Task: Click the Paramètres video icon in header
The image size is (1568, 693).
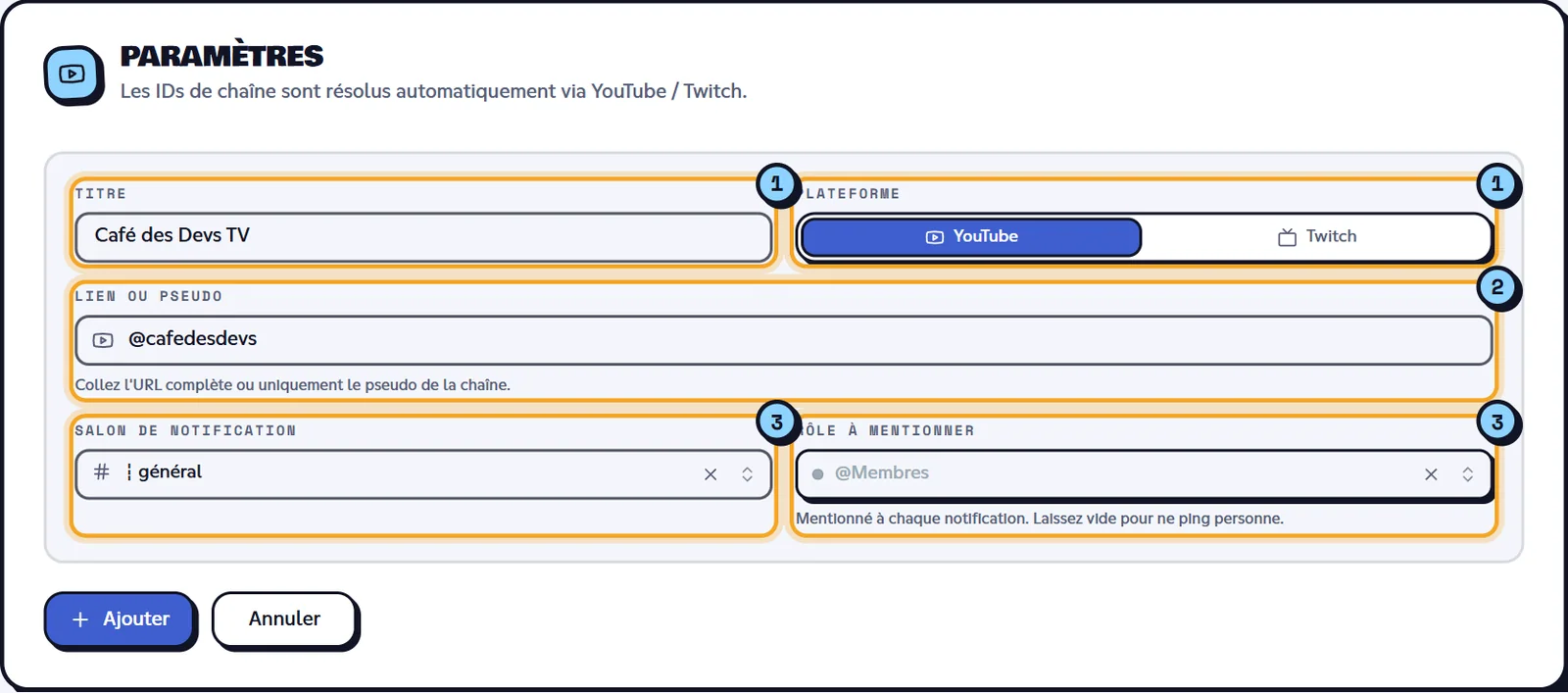Action: click(73, 74)
